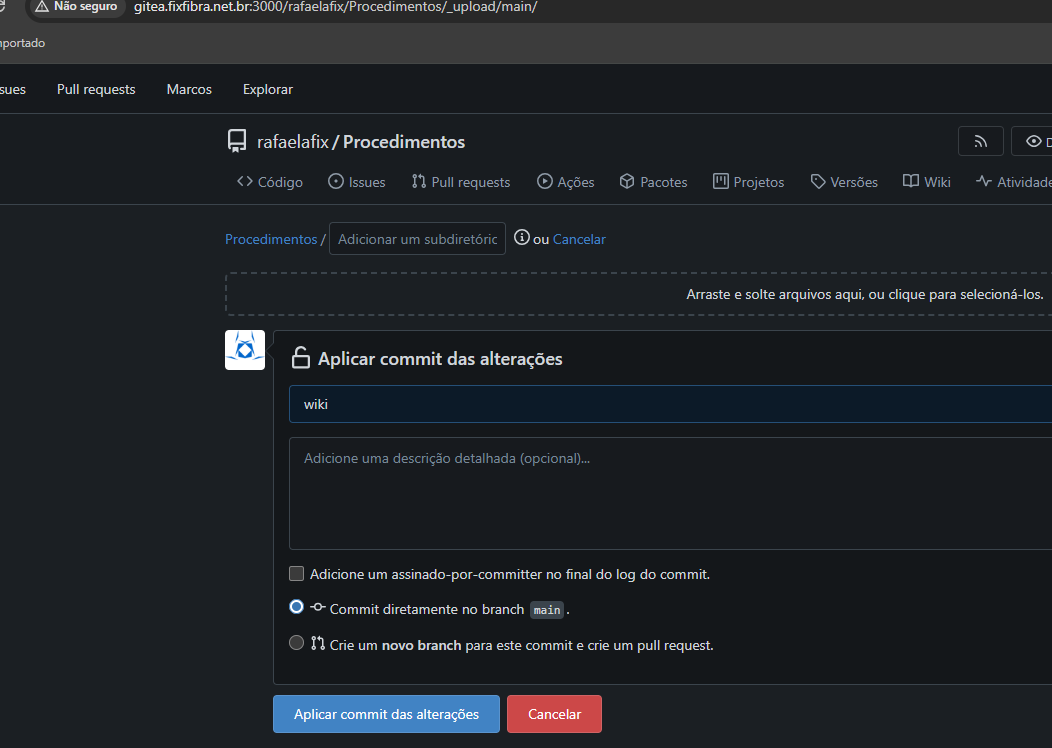Open the Projetos tab
Image resolution: width=1052 pixels, height=748 pixels.
[x=748, y=182]
